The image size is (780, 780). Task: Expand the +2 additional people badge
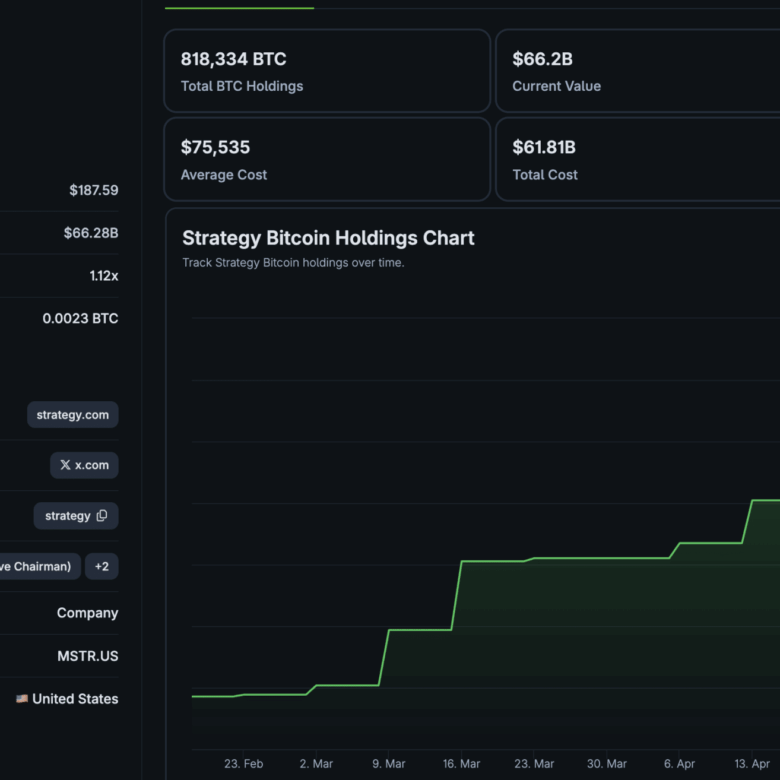[101, 566]
